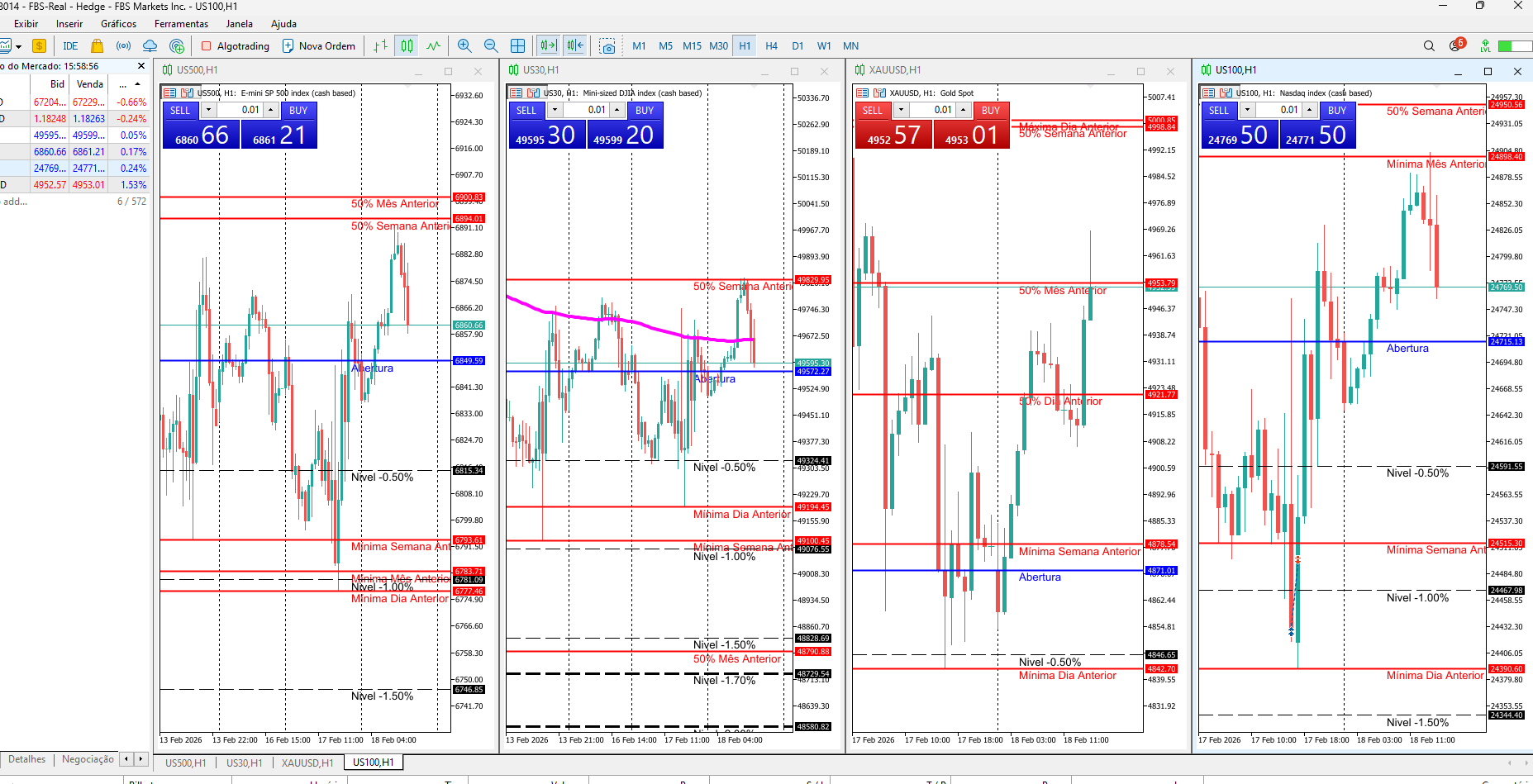Switch to the XAUUSD,H1 chart tab
Image resolution: width=1533 pixels, height=784 pixels.
point(307,763)
